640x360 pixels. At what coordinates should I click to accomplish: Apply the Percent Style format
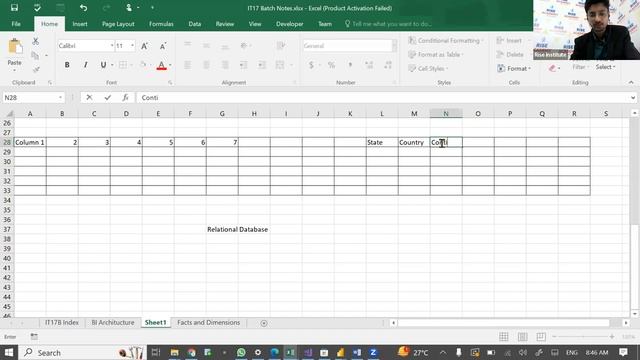331,65
